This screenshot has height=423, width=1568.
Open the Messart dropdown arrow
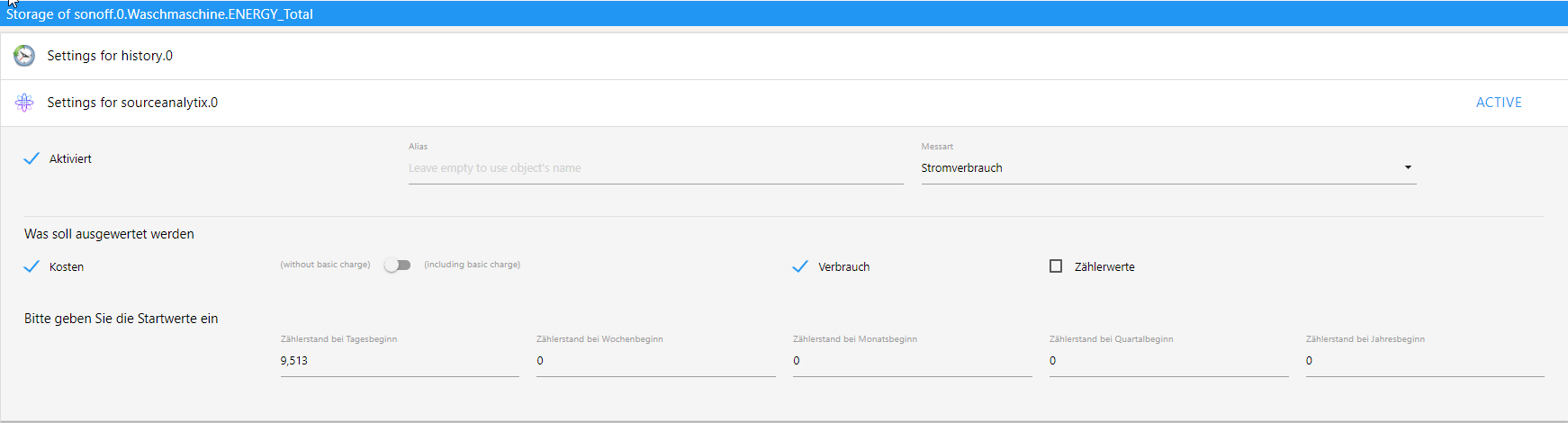pyautogui.click(x=1408, y=167)
